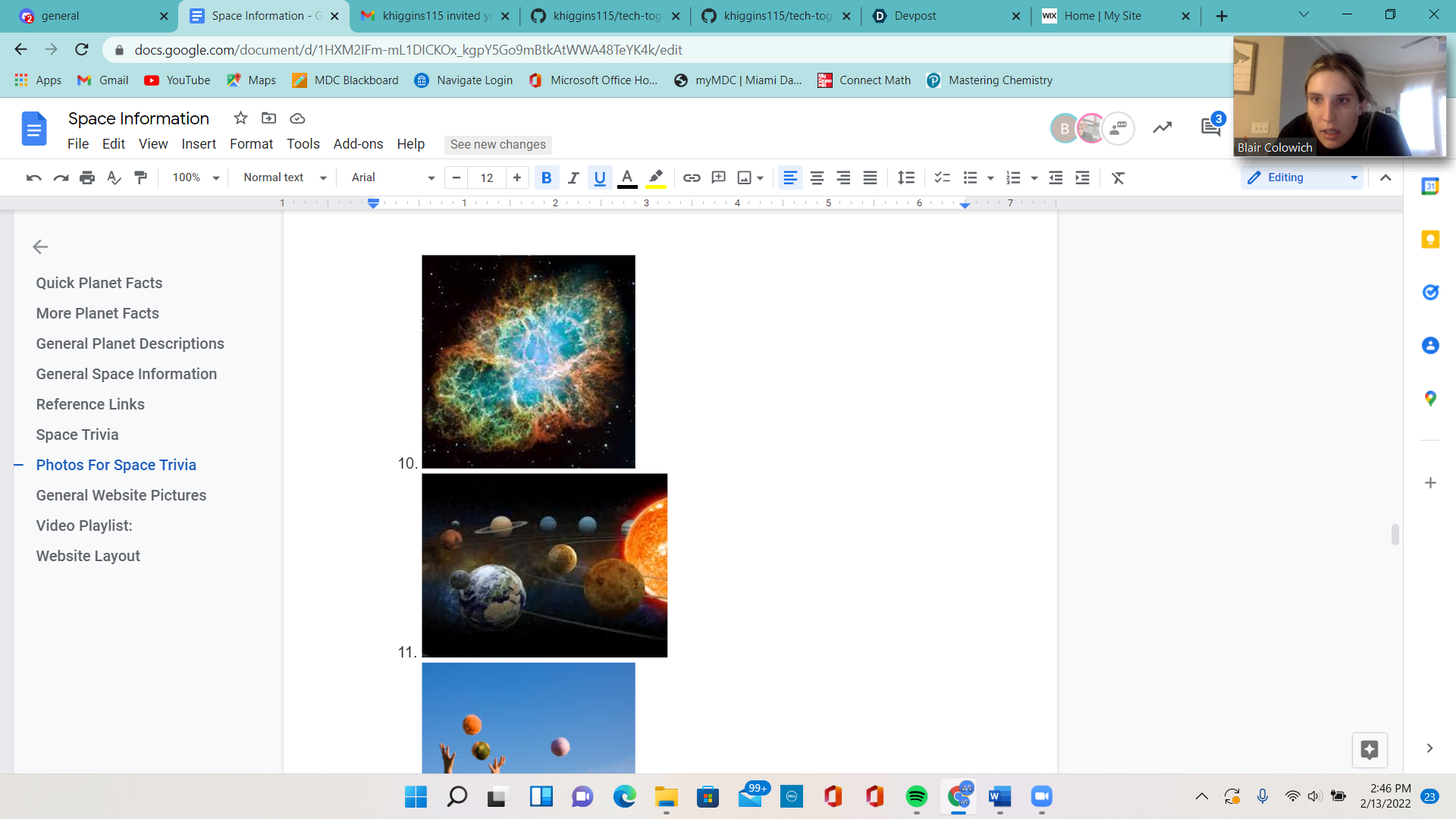Toggle Bold formatting
1456x819 pixels.
click(546, 177)
